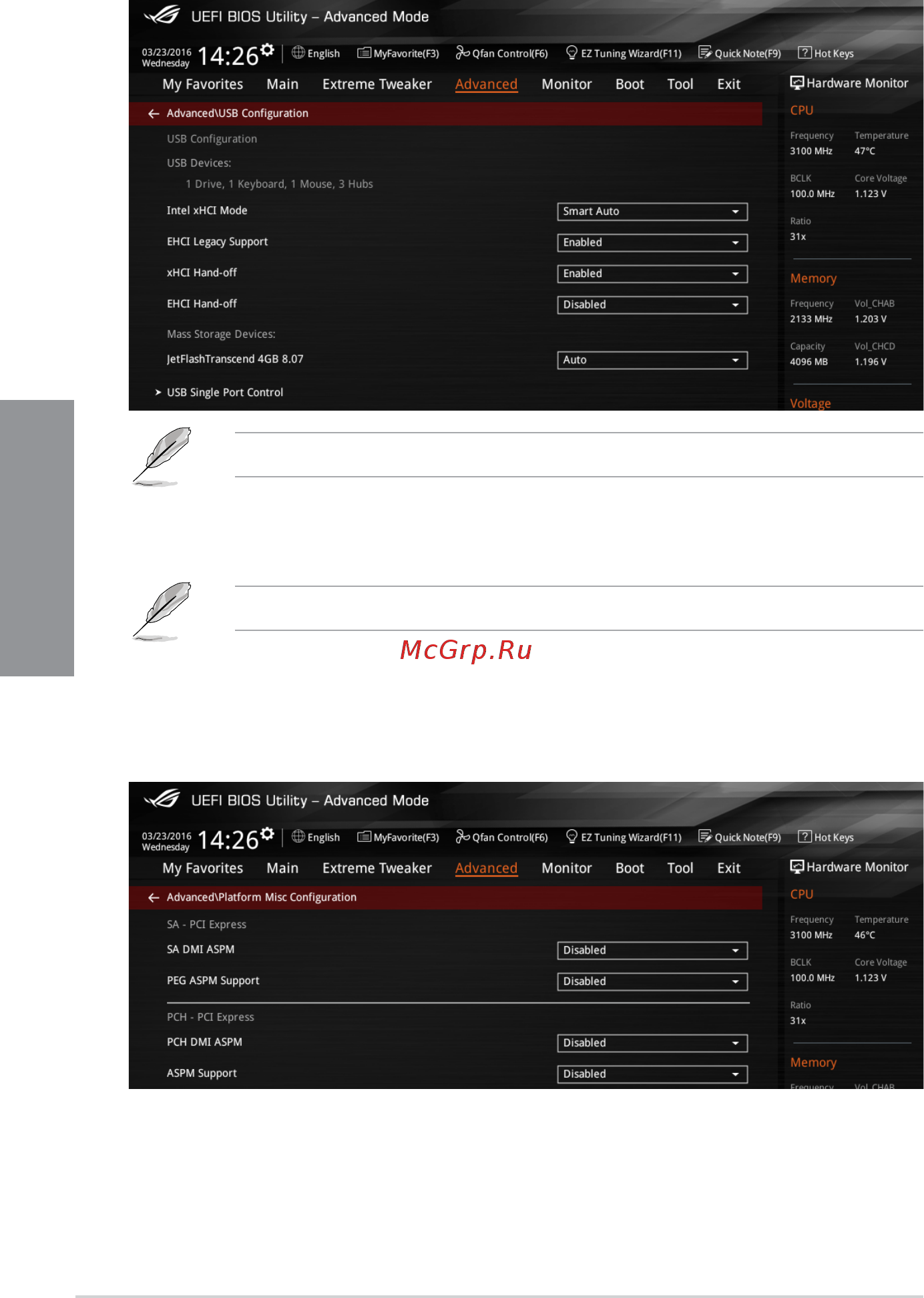Launch EZ Tuning Wizard(F11) in the USB Configuration screen
Viewport: 924px width, 1298px height.
click(x=624, y=53)
